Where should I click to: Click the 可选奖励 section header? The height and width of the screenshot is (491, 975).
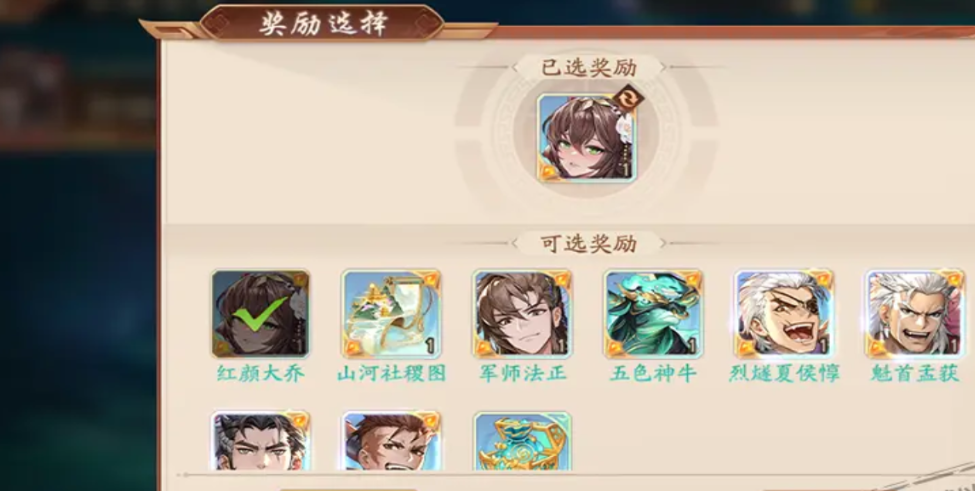588,244
